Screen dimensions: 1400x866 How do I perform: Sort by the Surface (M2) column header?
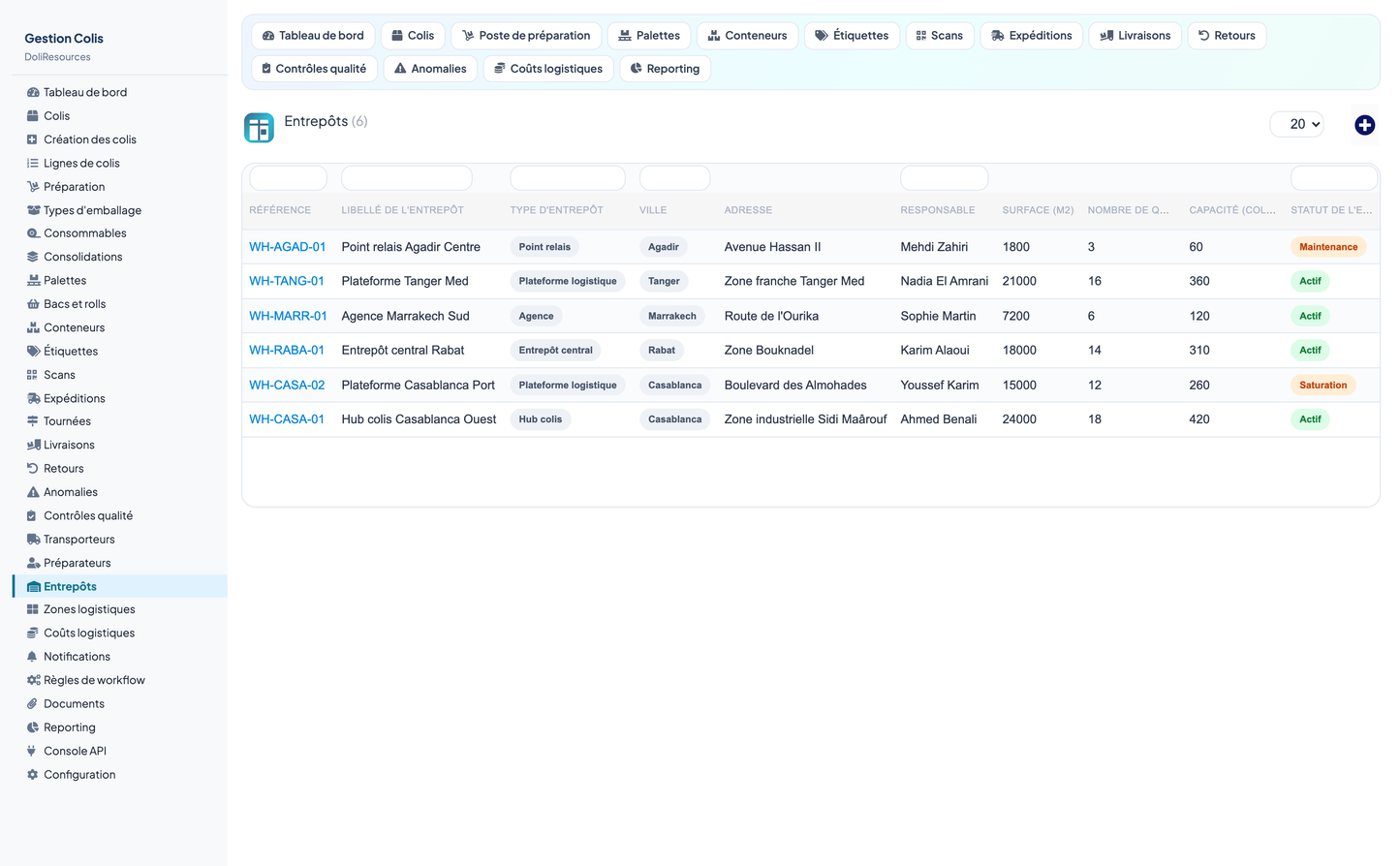1038,210
